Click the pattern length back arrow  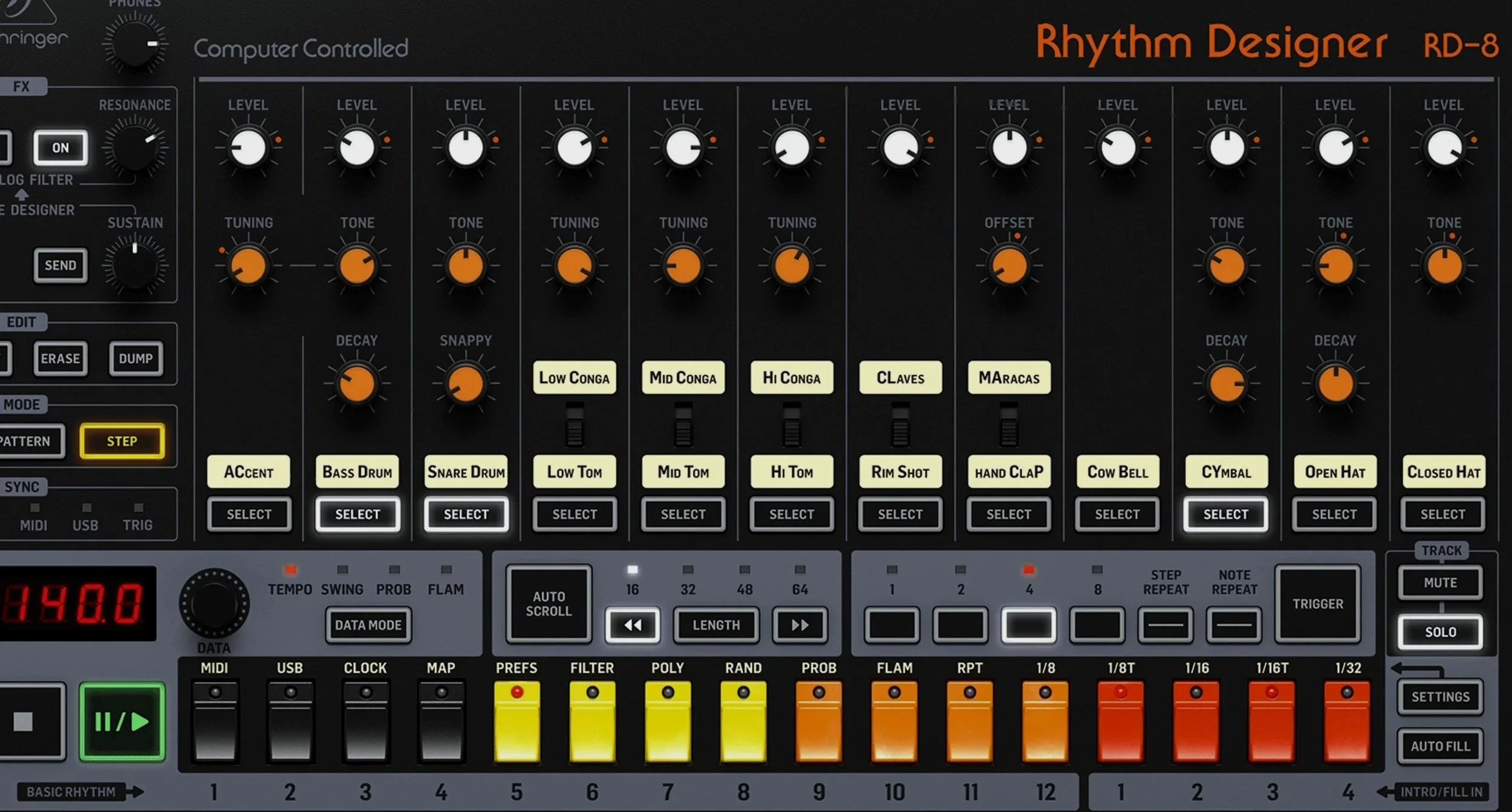pos(633,625)
